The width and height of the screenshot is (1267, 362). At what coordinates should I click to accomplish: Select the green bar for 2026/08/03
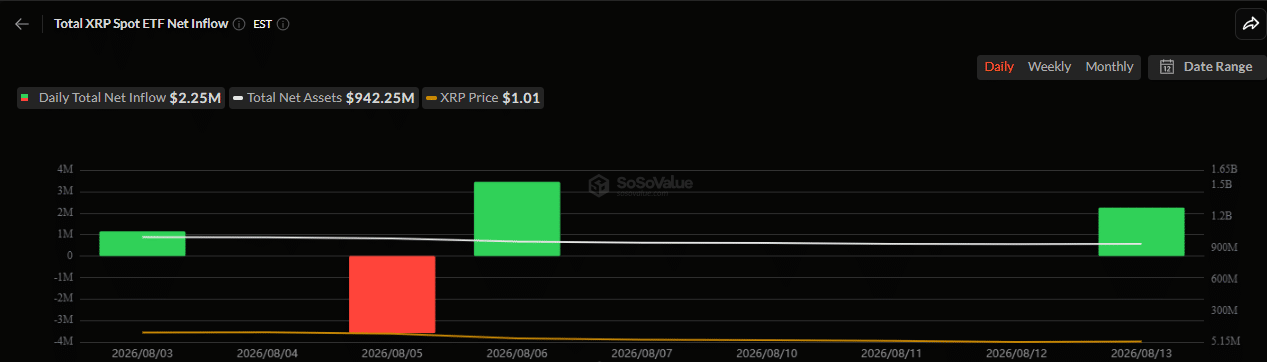coord(142,244)
